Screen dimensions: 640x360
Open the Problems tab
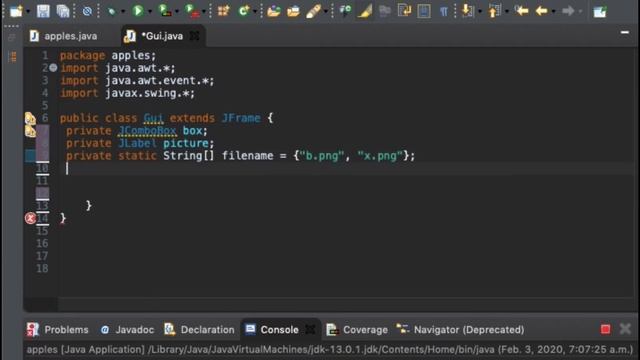click(58, 329)
